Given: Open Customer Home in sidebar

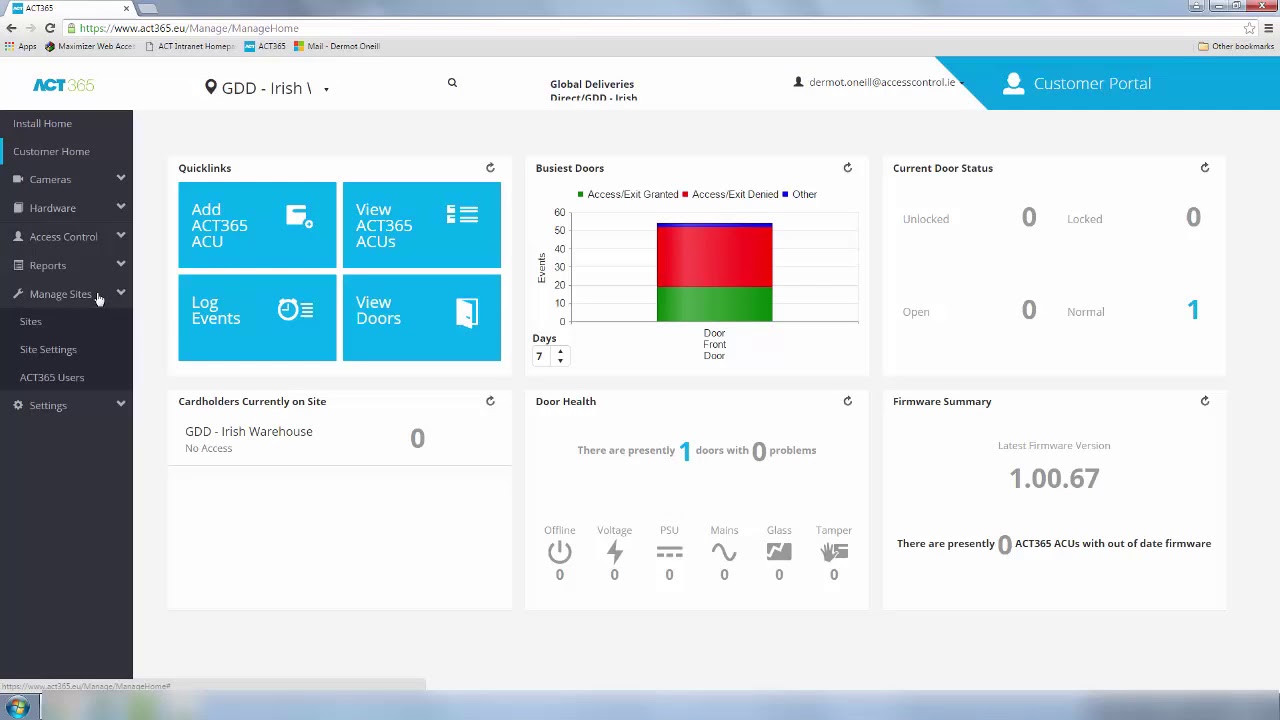Looking at the screenshot, I should [51, 151].
